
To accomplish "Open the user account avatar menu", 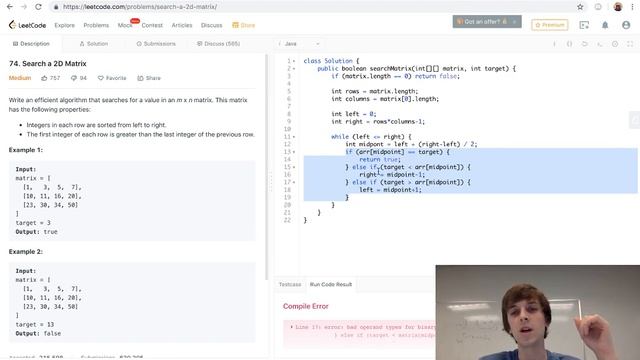I will point(626,25).
